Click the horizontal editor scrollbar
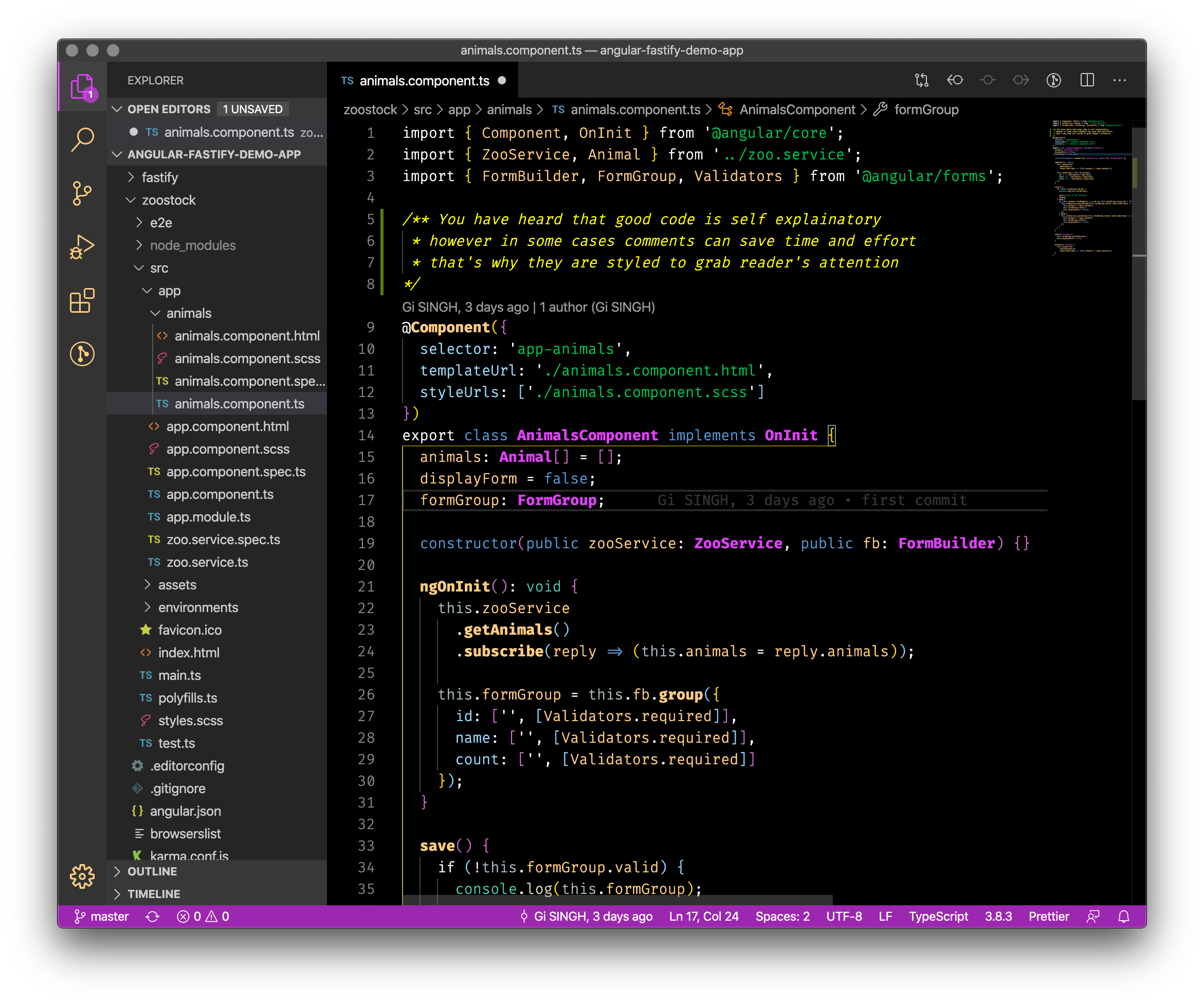This screenshot has height=1004, width=1204. click(x=617, y=900)
